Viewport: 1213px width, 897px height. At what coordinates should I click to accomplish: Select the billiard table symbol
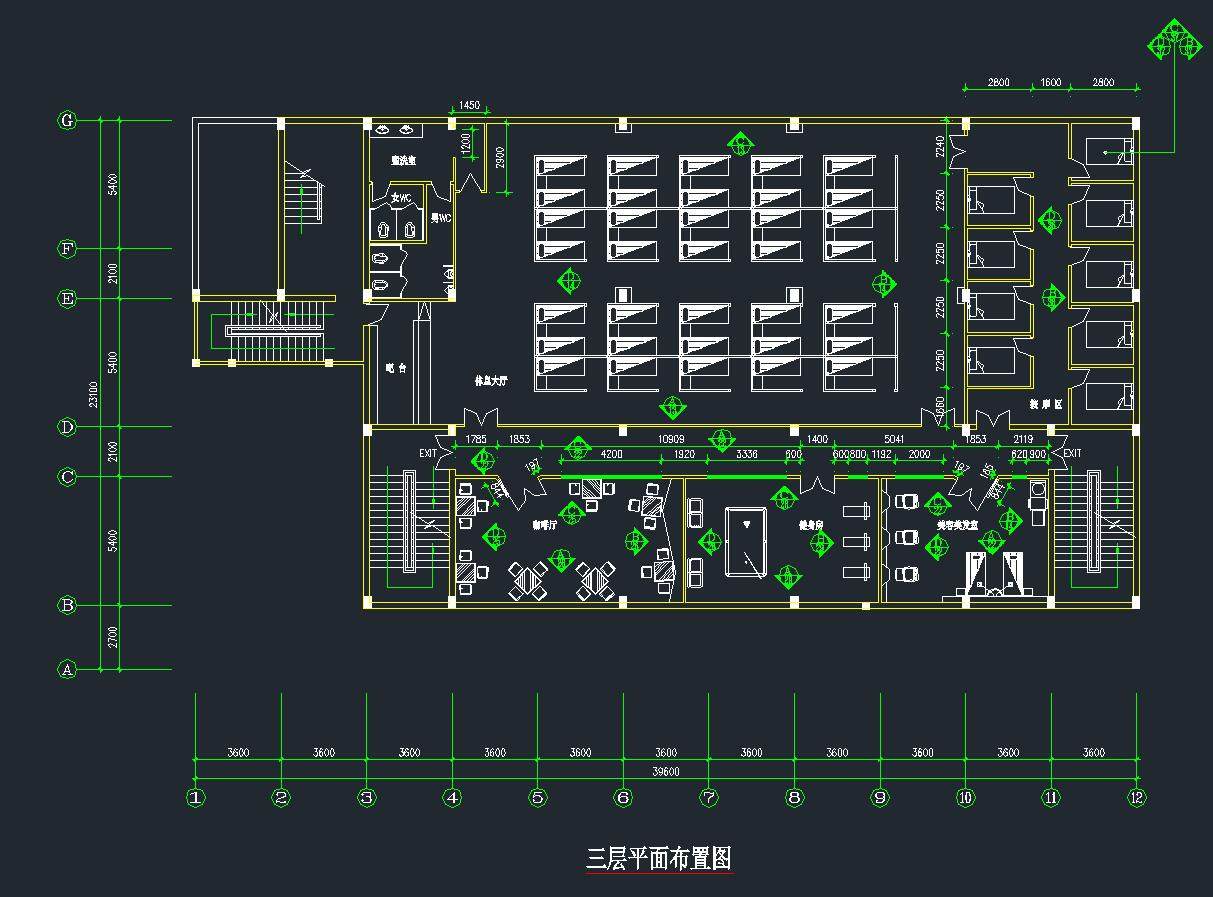[746, 541]
